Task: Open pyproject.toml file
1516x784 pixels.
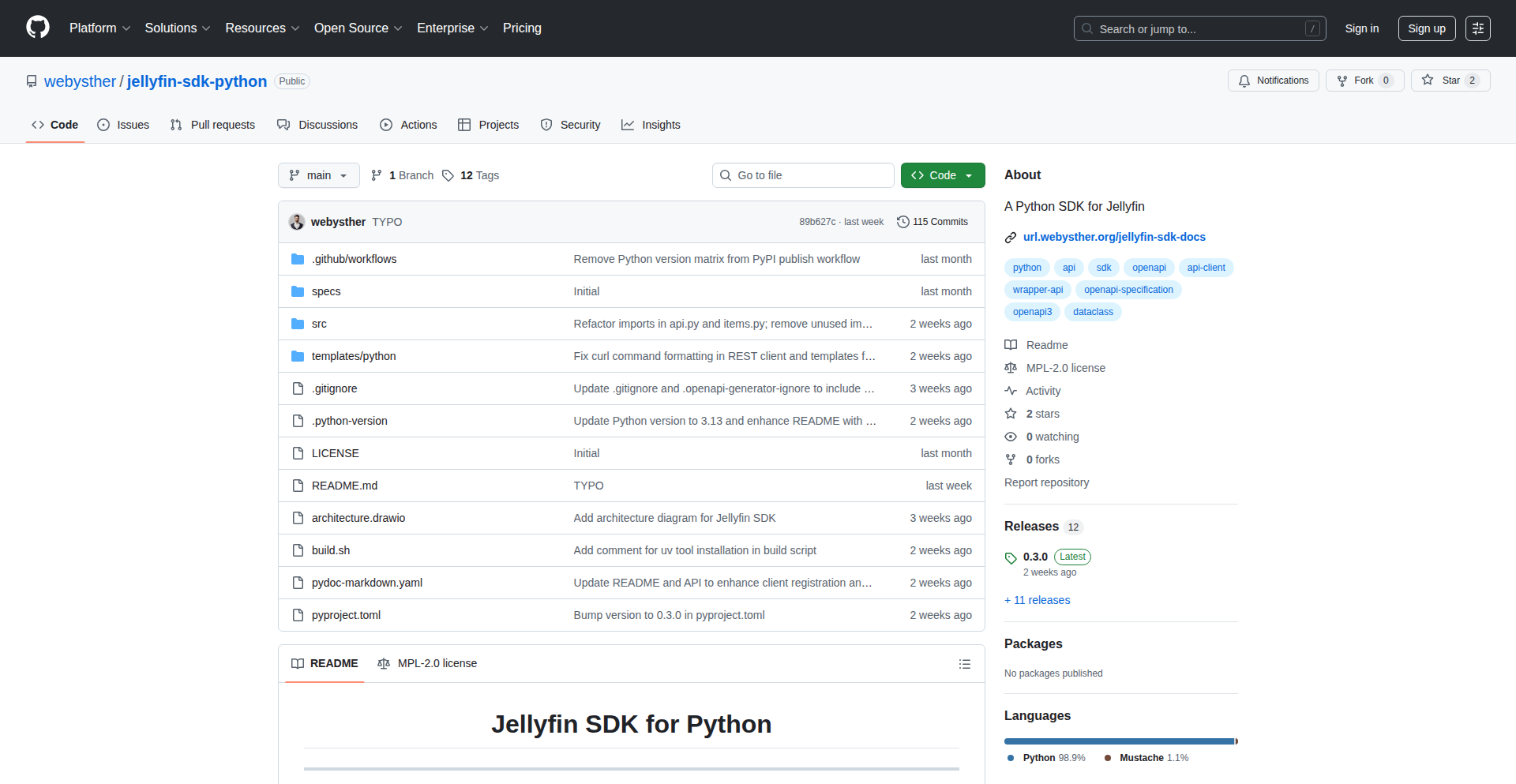Action: [x=346, y=615]
